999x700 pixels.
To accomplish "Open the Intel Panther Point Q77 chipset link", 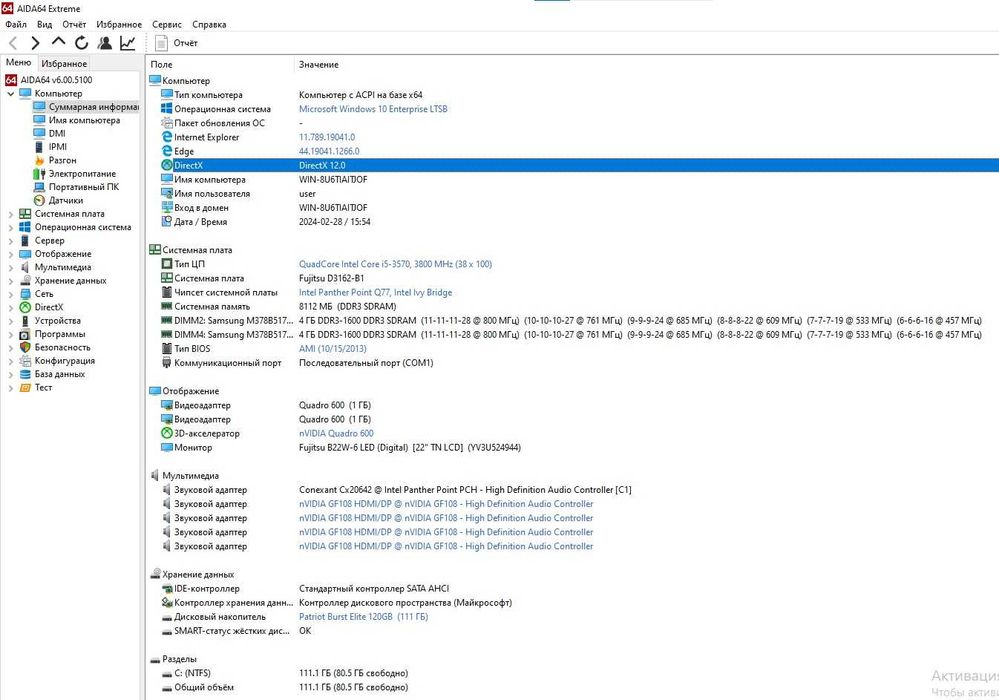I will [x=375, y=292].
